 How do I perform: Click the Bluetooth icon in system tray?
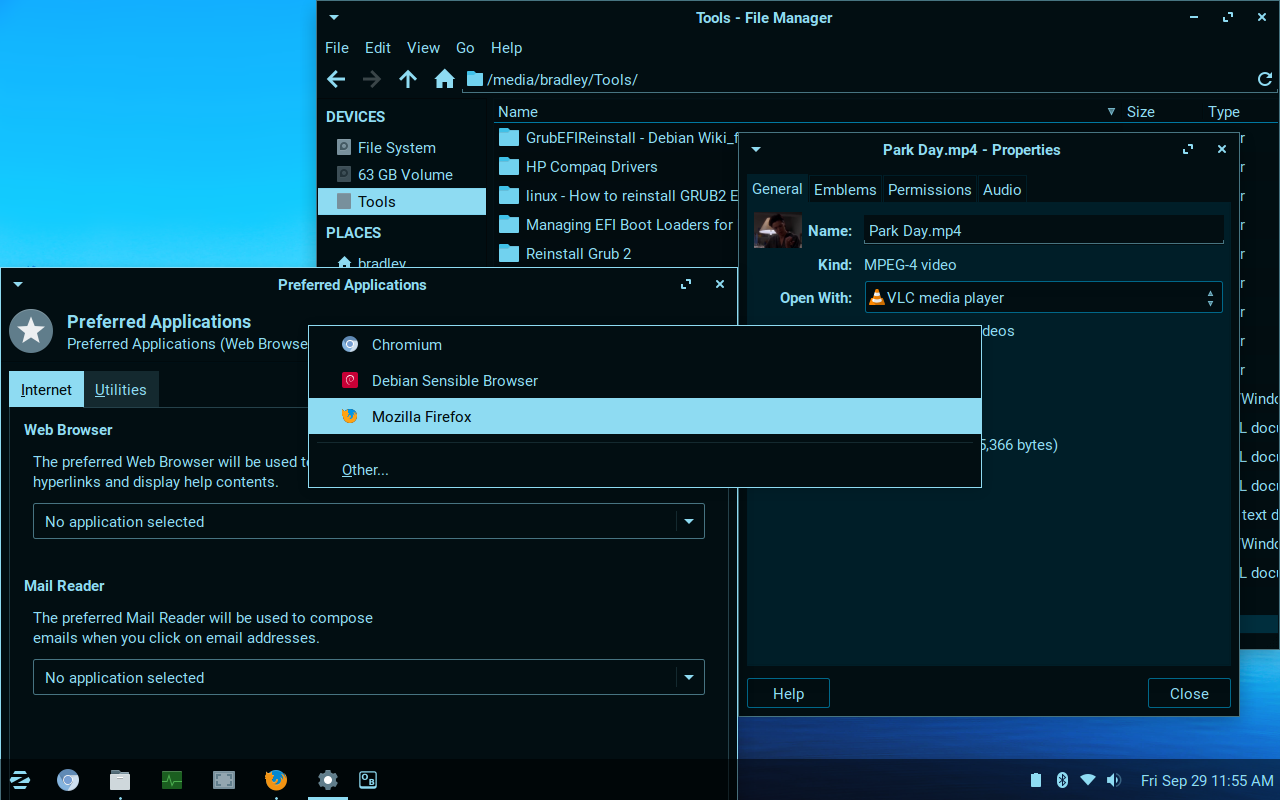pyautogui.click(x=1063, y=780)
